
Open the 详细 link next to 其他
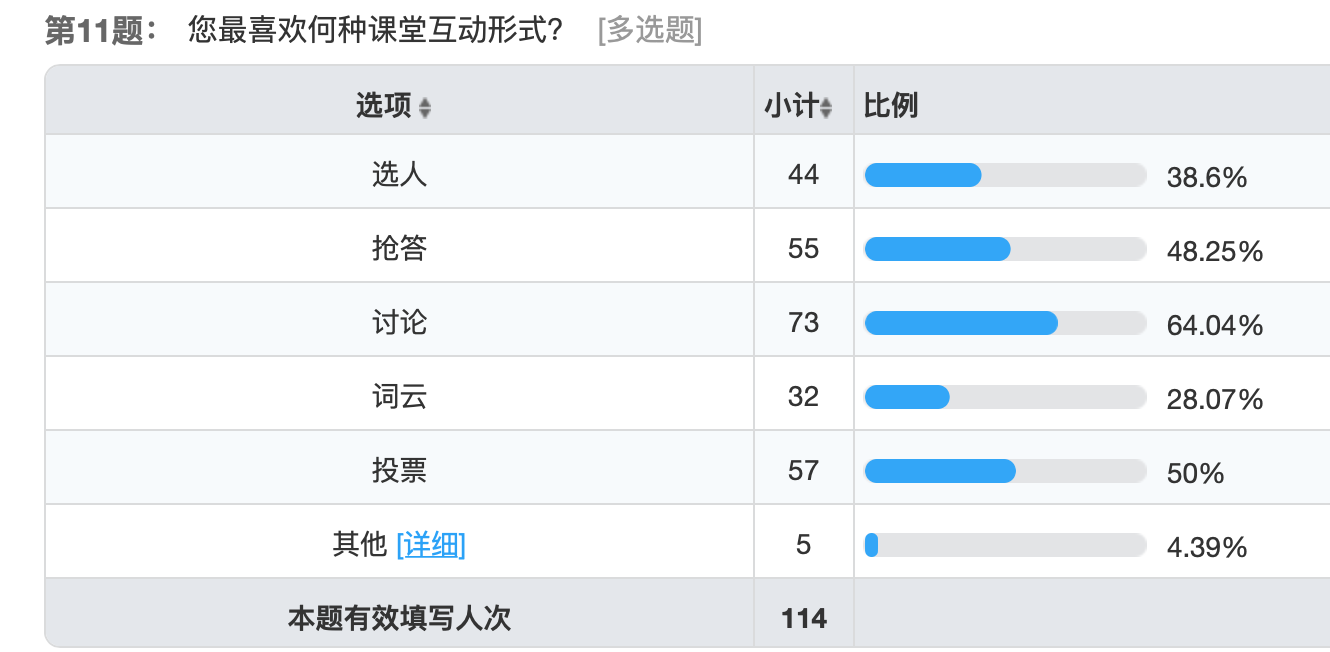pyautogui.click(x=431, y=545)
